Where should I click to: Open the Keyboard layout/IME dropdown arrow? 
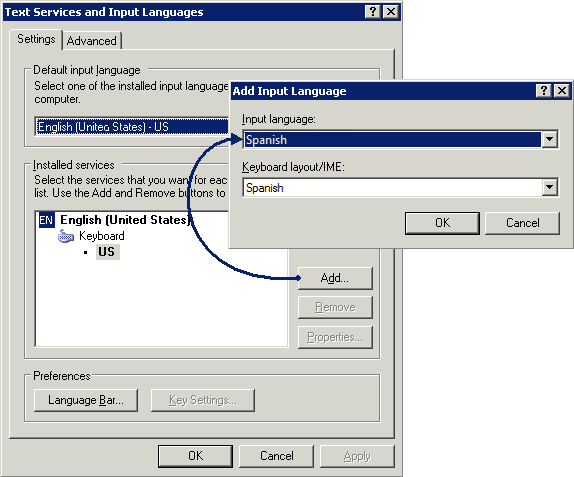click(x=549, y=187)
